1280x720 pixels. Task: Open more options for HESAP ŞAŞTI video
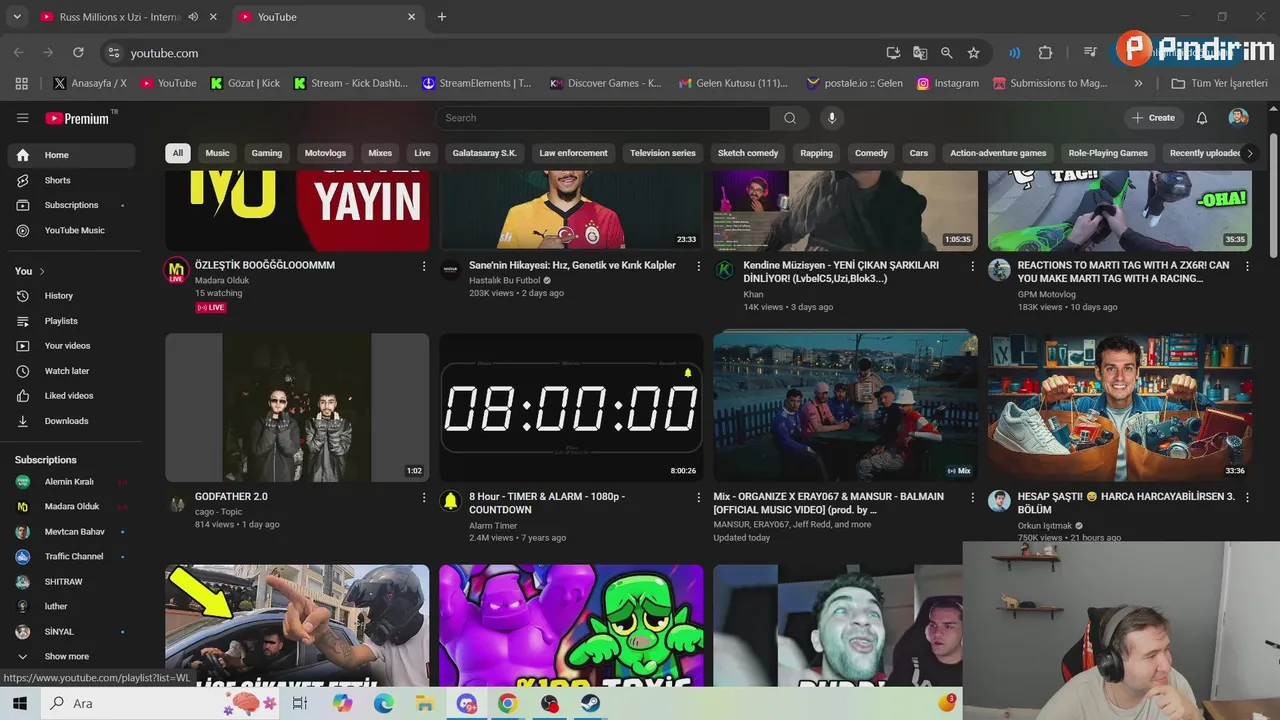click(x=1247, y=497)
